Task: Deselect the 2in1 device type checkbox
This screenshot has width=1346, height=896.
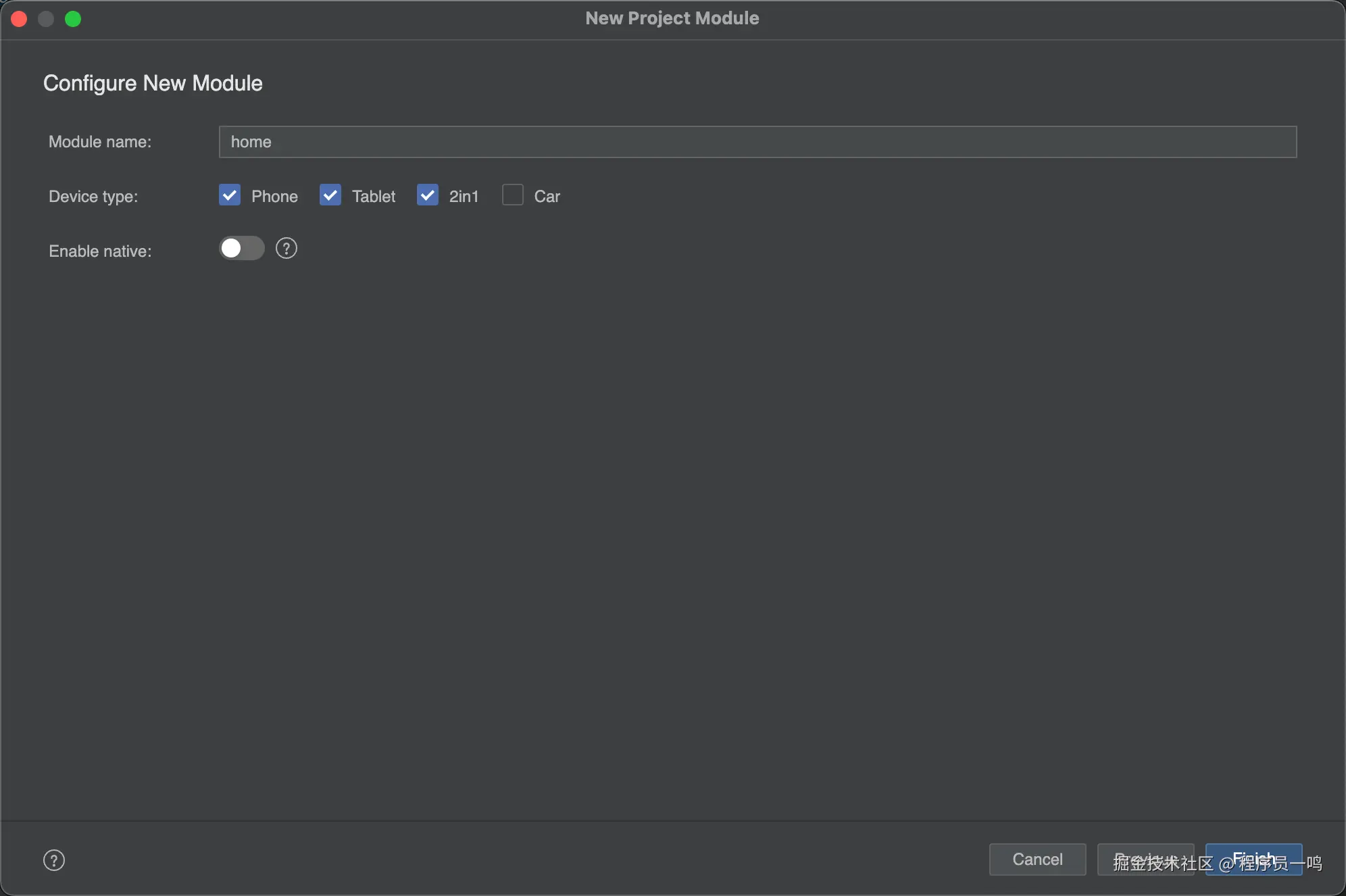Action: pos(427,195)
